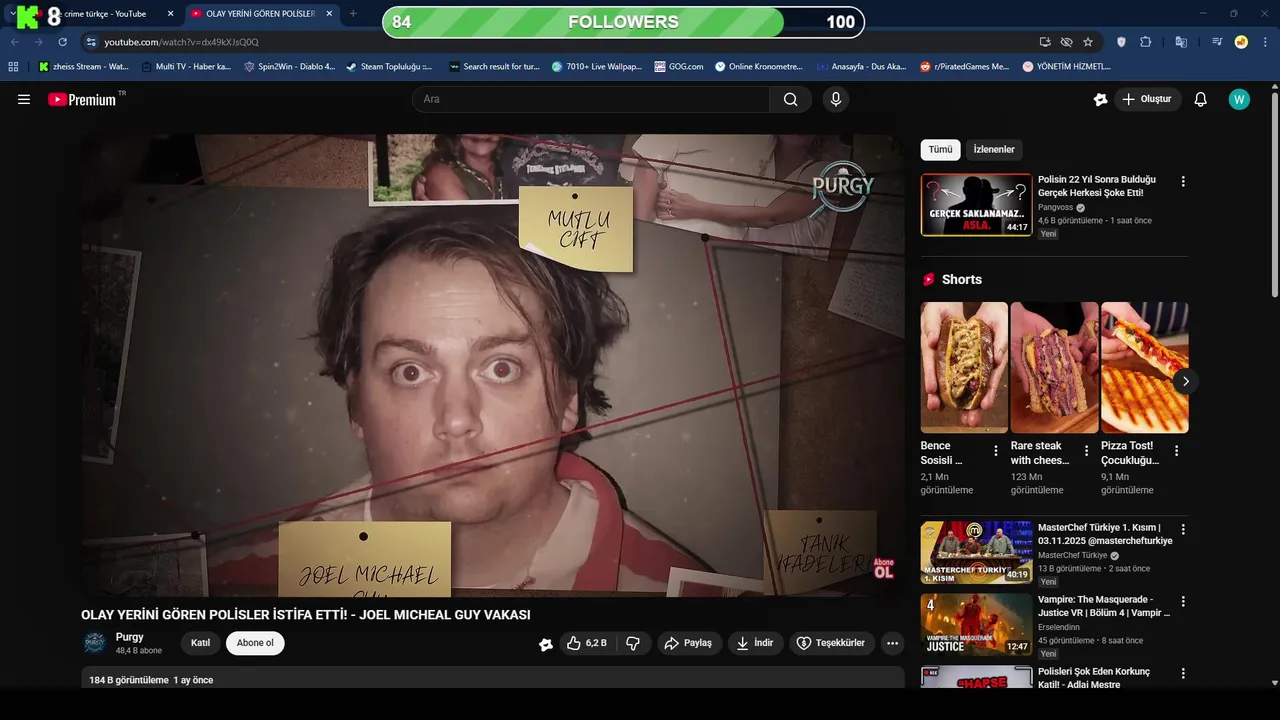
Task: Open Online Kronometre bookmark
Action: coord(759,67)
